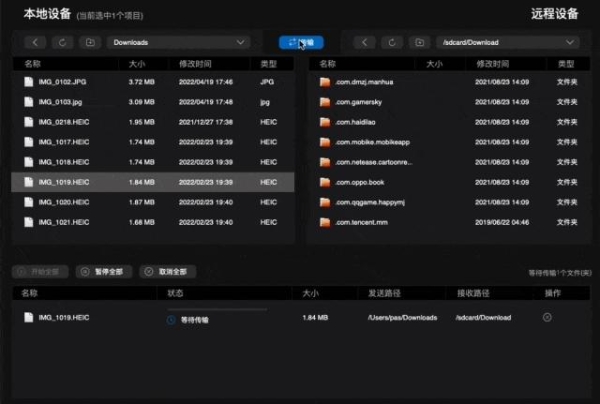
Task: Select local file IMG_0218.HEIC
Action: (x=153, y=122)
